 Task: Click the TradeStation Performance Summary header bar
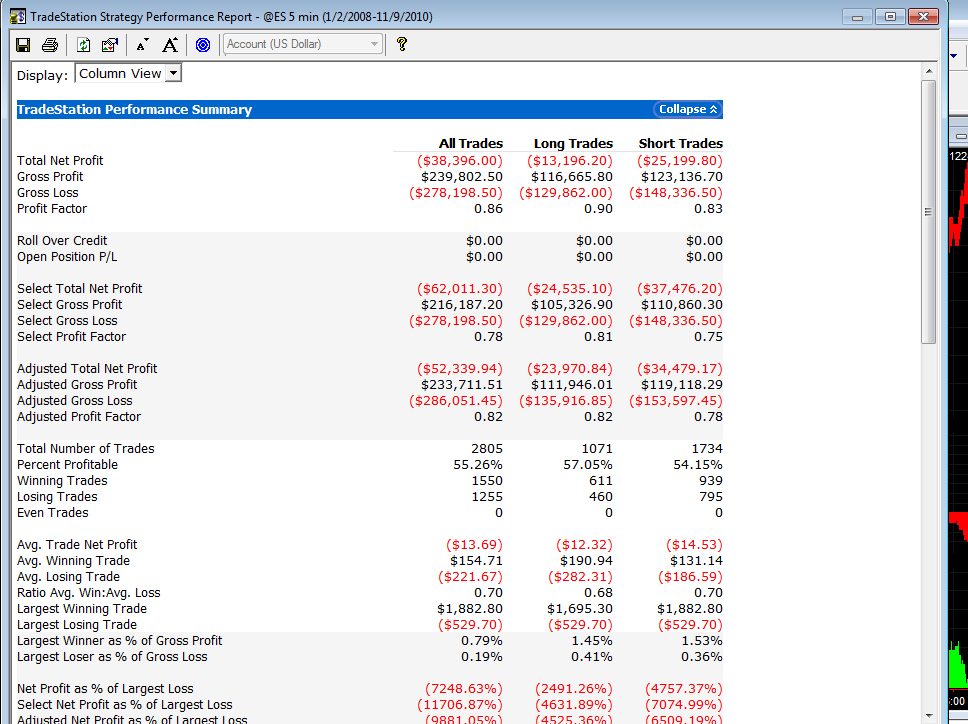pyautogui.click(x=369, y=109)
